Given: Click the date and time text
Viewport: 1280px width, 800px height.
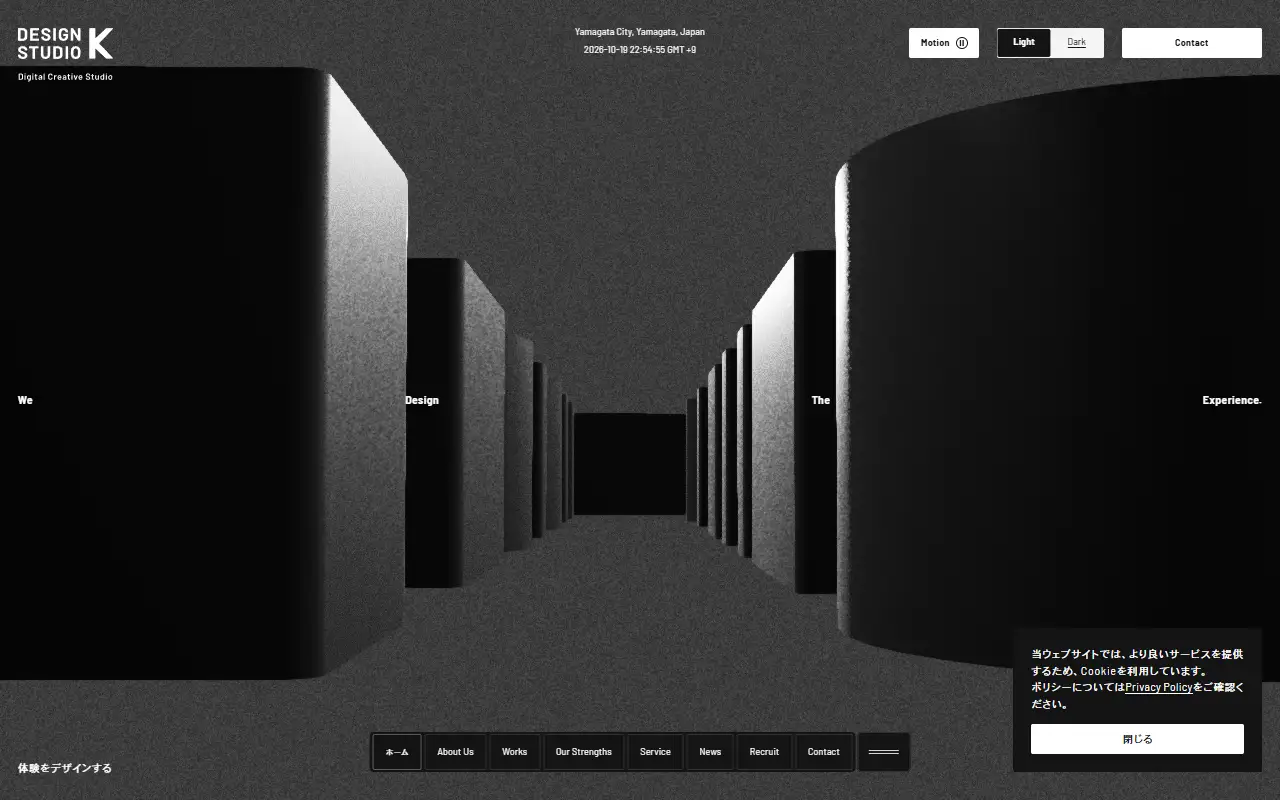Looking at the screenshot, I should point(640,50).
